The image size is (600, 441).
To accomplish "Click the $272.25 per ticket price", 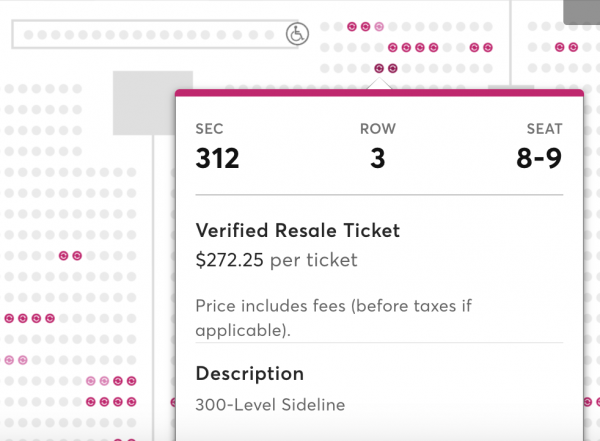I will click(x=276, y=260).
